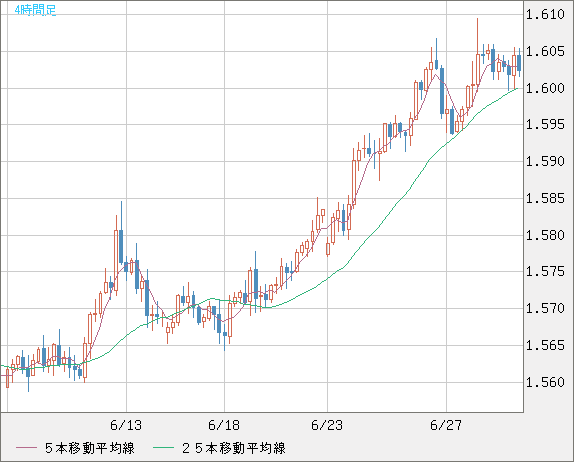The height and width of the screenshot is (462, 574).
Task: Click the 1.585 price axis label
Action: click(x=545, y=198)
